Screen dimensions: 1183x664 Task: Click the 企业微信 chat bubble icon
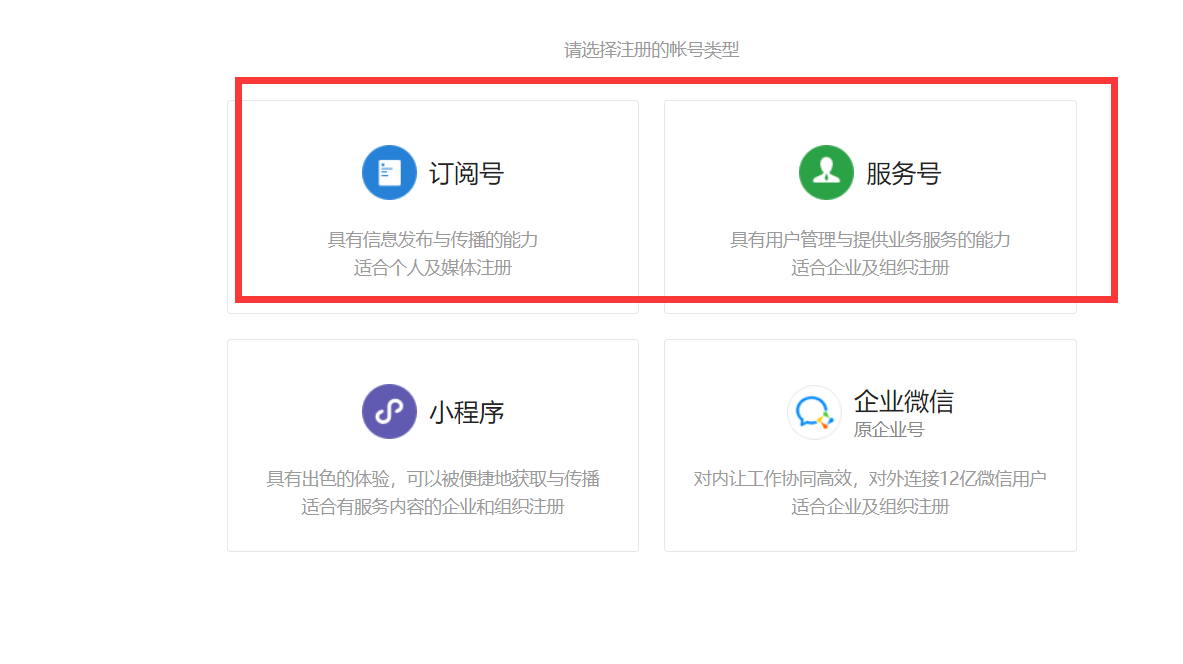814,413
